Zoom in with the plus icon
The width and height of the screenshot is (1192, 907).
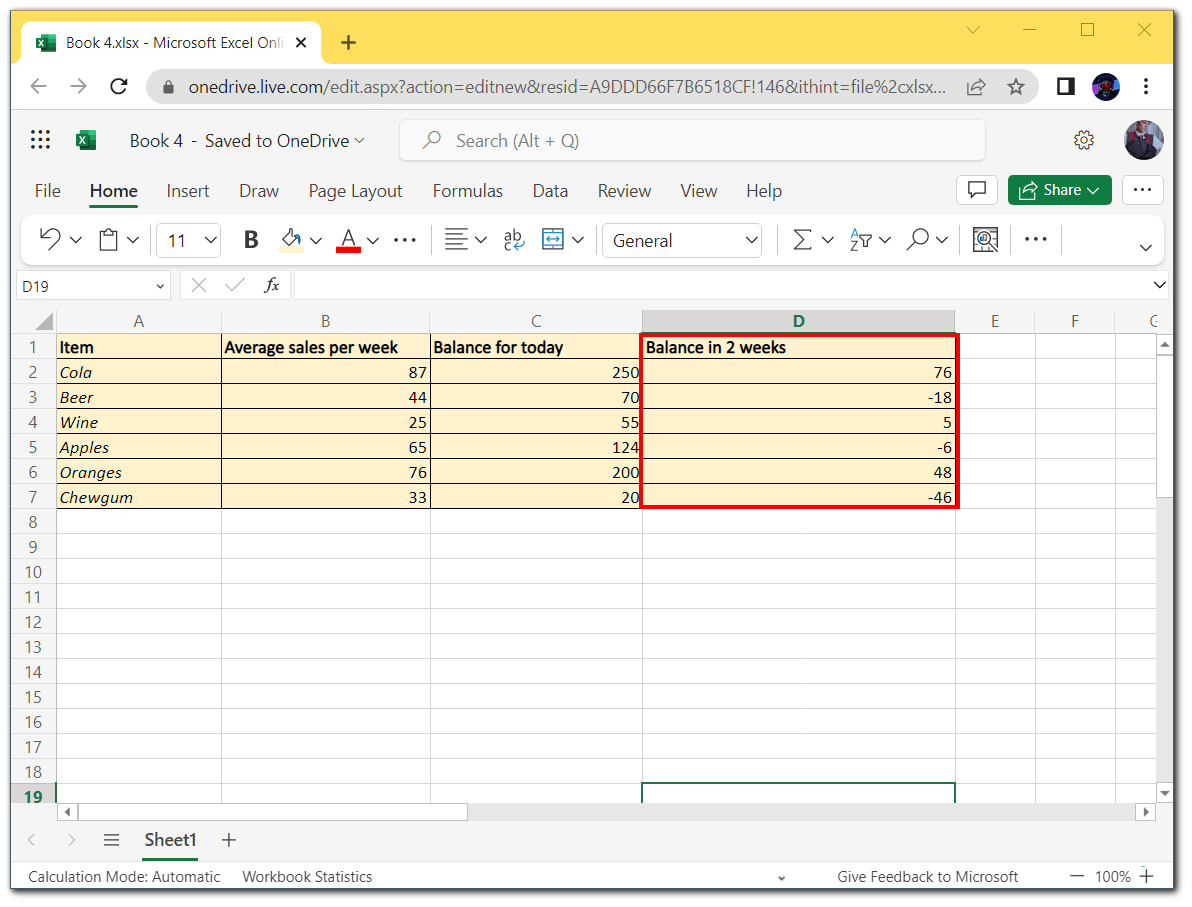pos(1147,876)
